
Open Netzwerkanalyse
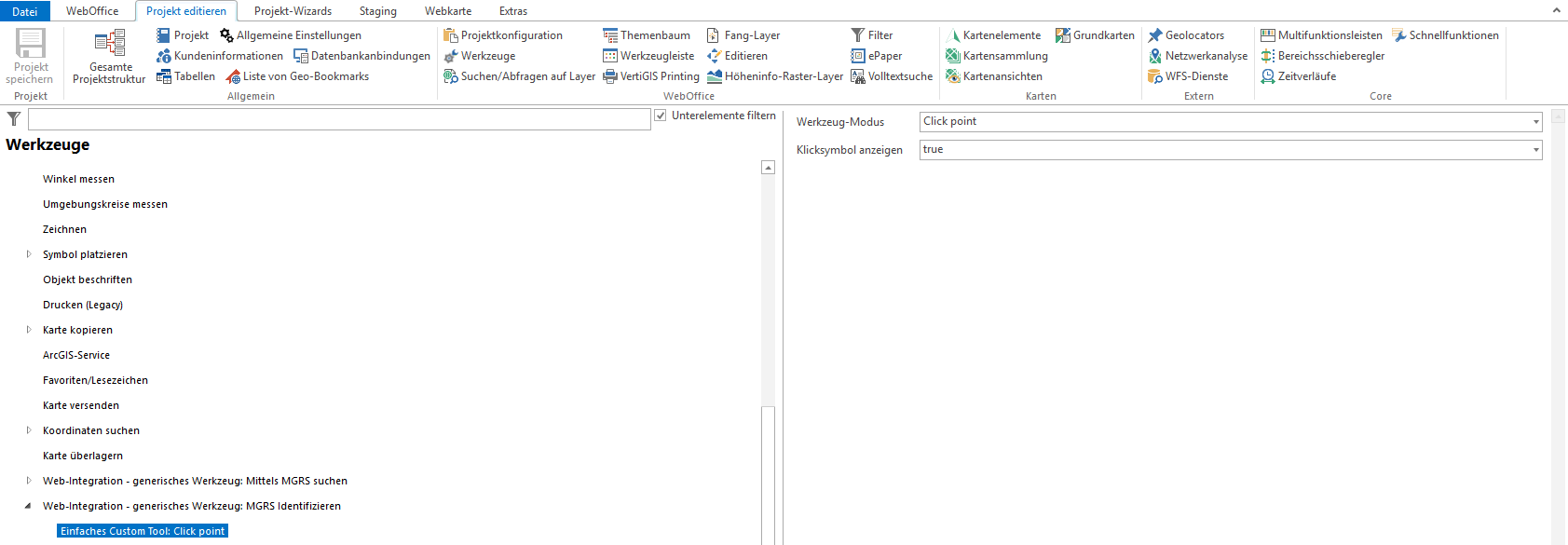[1198, 56]
